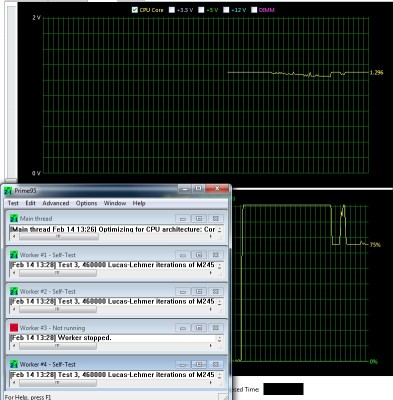
Task: Click the 'For Help, press F1' status bar
Action: coord(28,397)
